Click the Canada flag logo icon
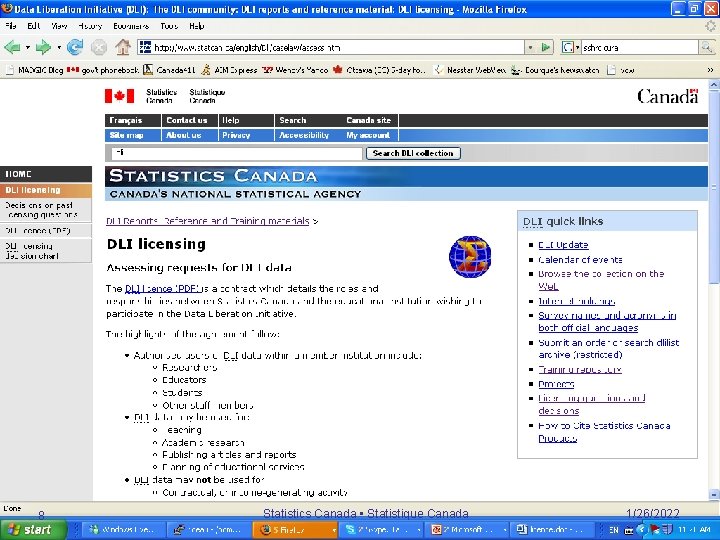The width and height of the screenshot is (720, 540). pos(119,96)
